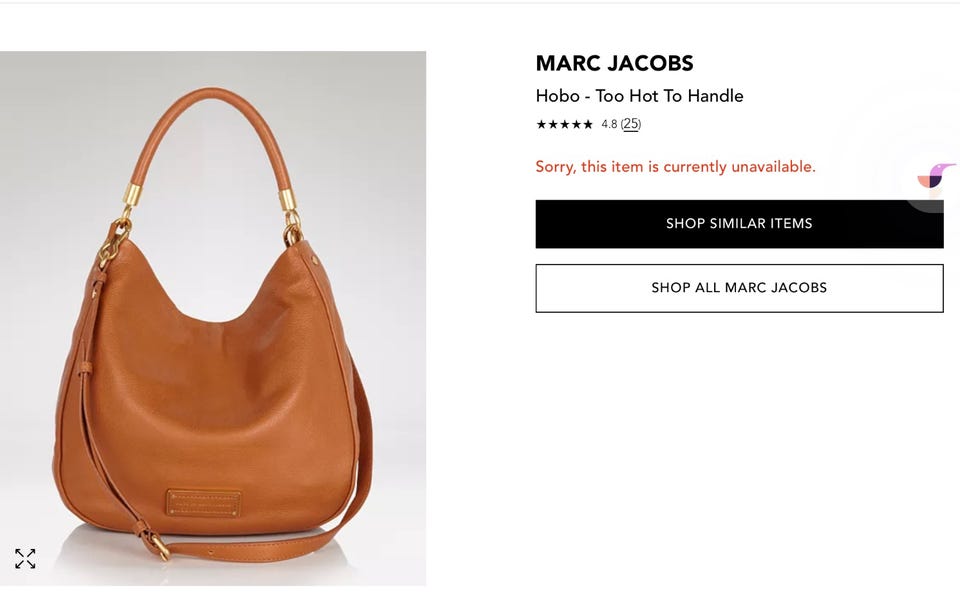Click the 4.8 rating score

point(609,124)
